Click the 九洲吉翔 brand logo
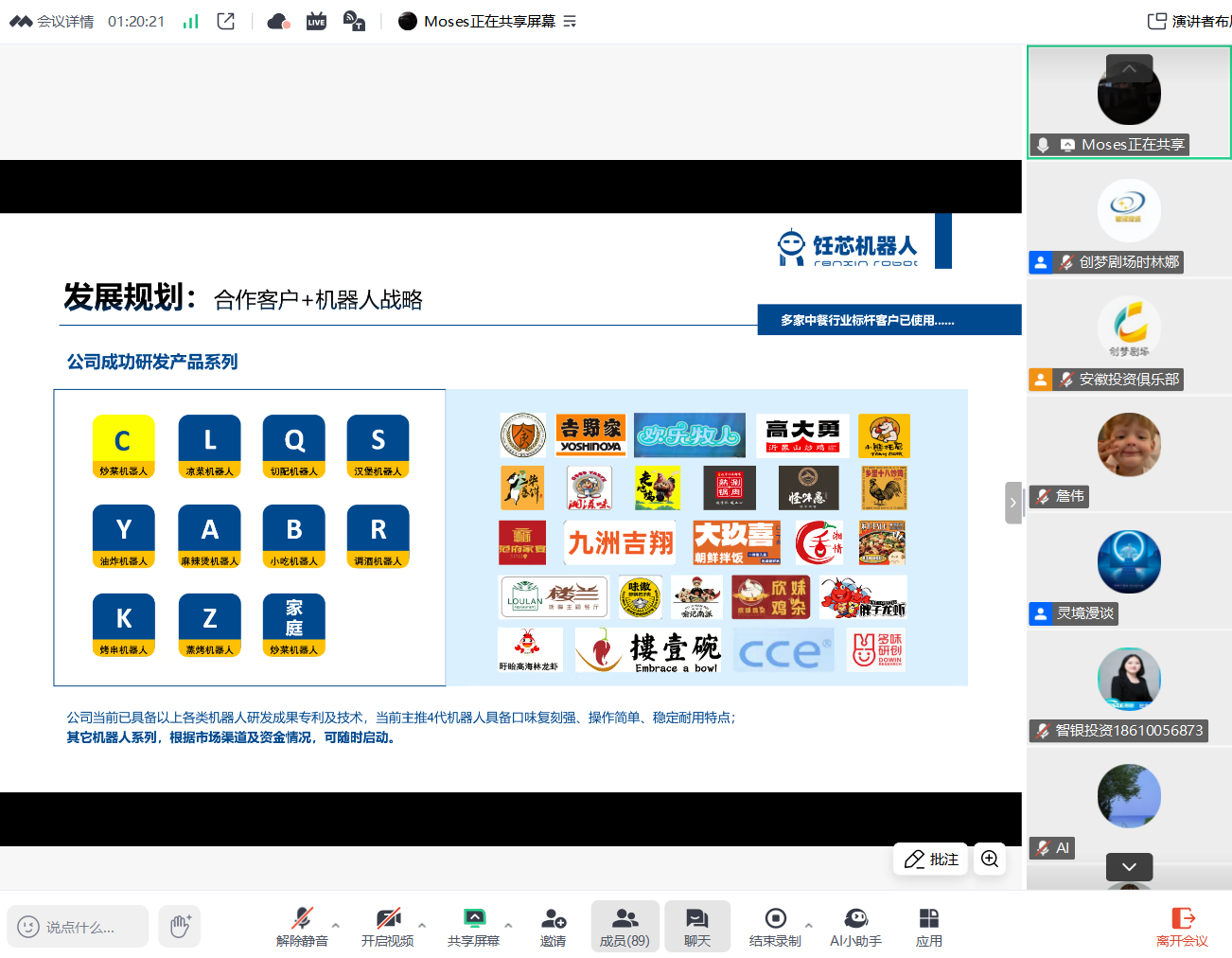Image resolution: width=1232 pixels, height=958 pixels. coord(620,543)
